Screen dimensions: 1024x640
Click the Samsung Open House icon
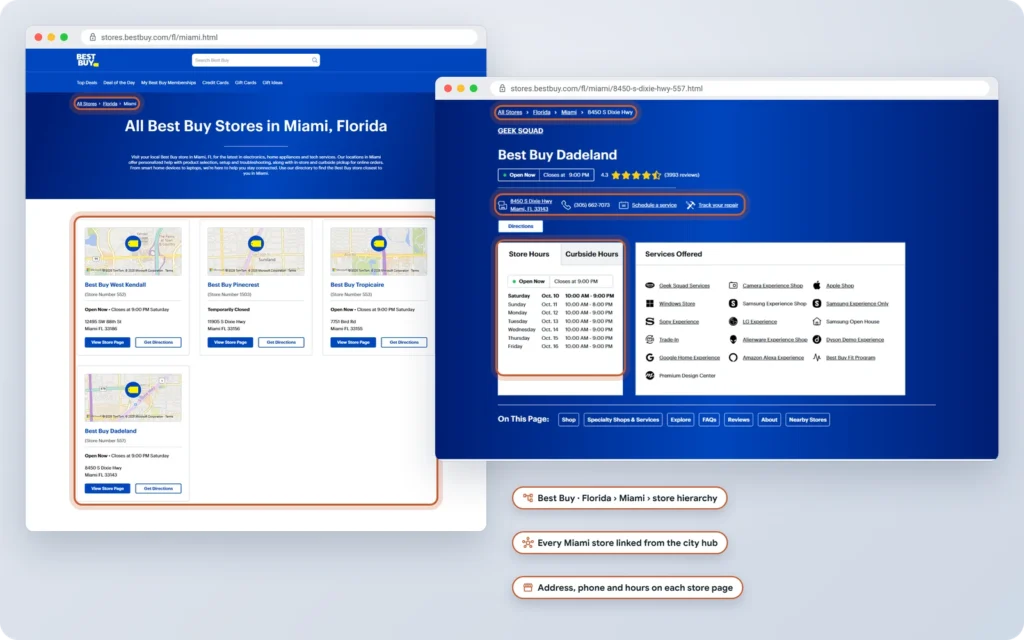(x=816, y=321)
